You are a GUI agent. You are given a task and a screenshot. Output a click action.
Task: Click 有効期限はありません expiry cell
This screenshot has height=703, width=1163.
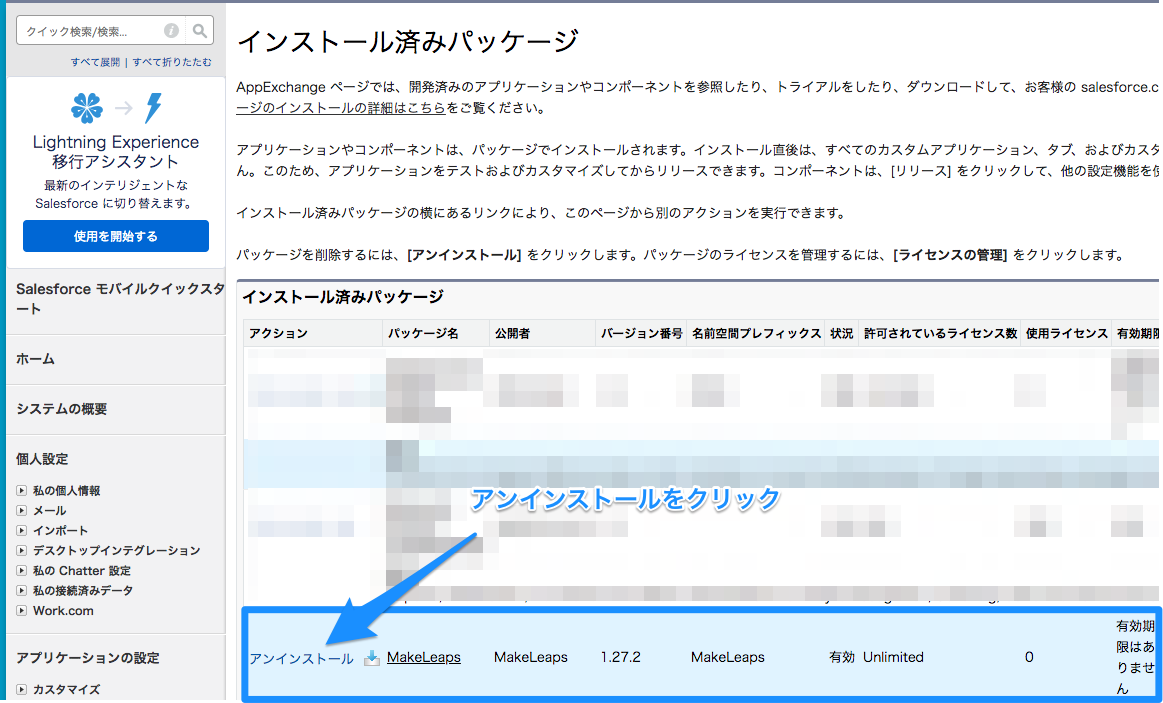point(1136,657)
